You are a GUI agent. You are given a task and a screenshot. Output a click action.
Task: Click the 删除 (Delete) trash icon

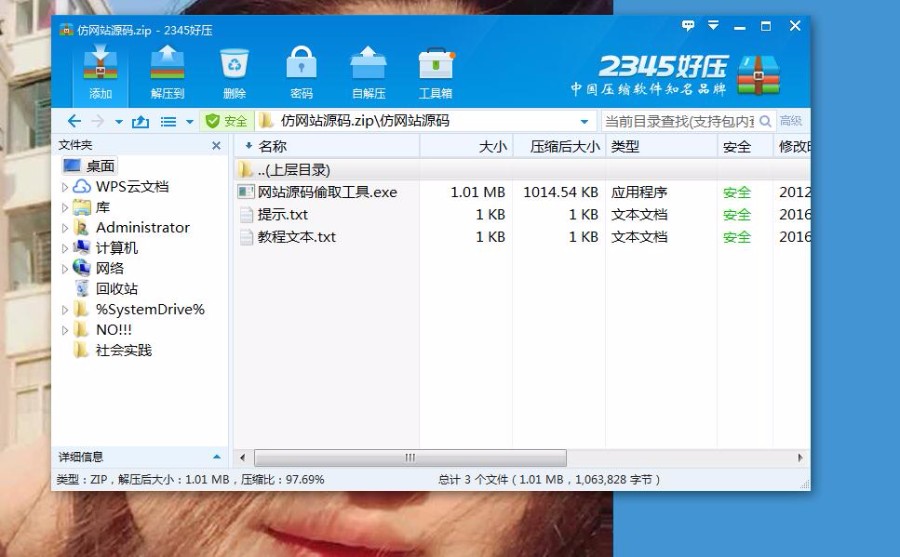tap(234, 74)
